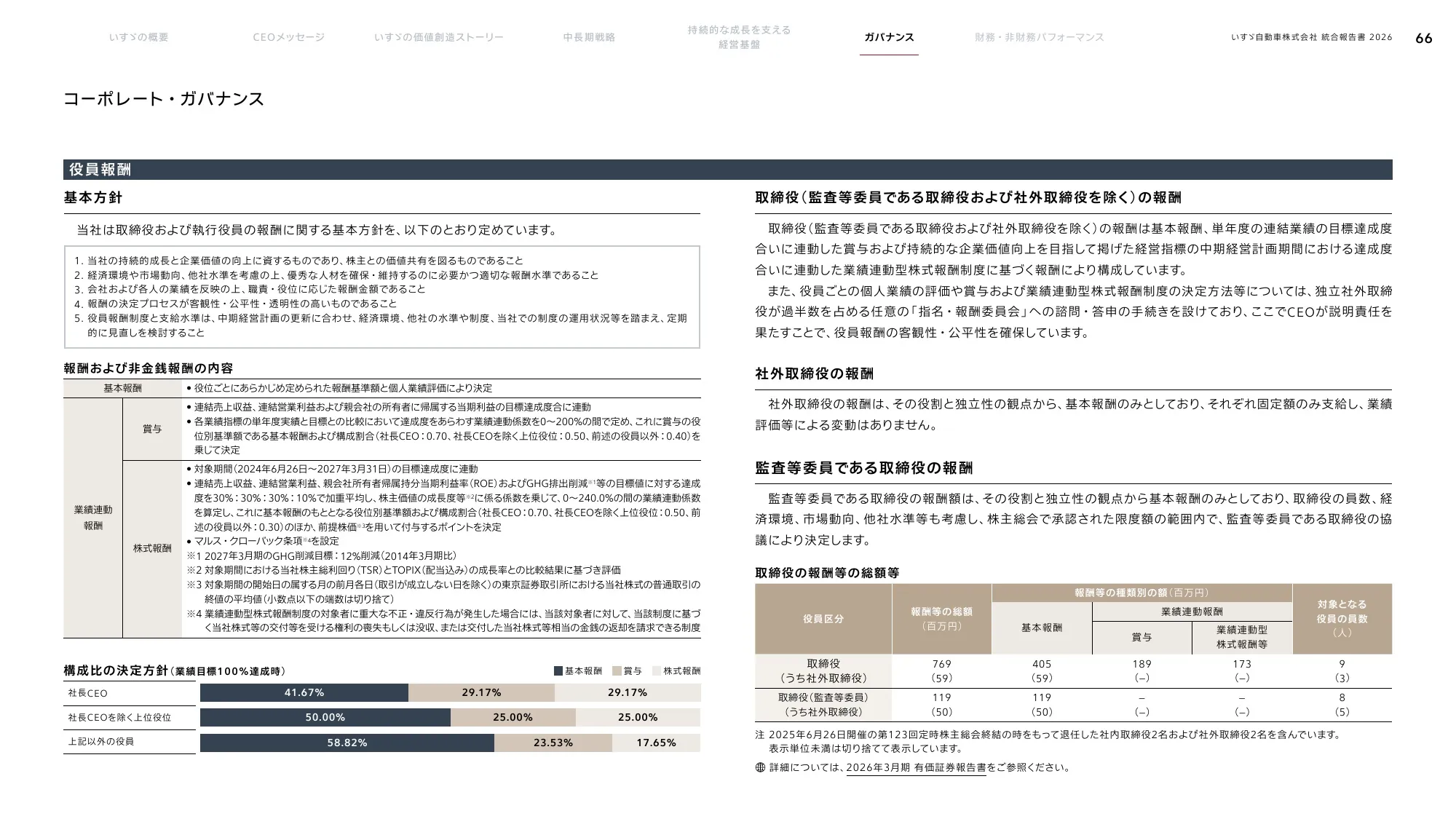Image resolution: width=1456 pixels, height=819 pixels.
Task: Click the globe icon beside 詳細については
Action: (x=760, y=767)
